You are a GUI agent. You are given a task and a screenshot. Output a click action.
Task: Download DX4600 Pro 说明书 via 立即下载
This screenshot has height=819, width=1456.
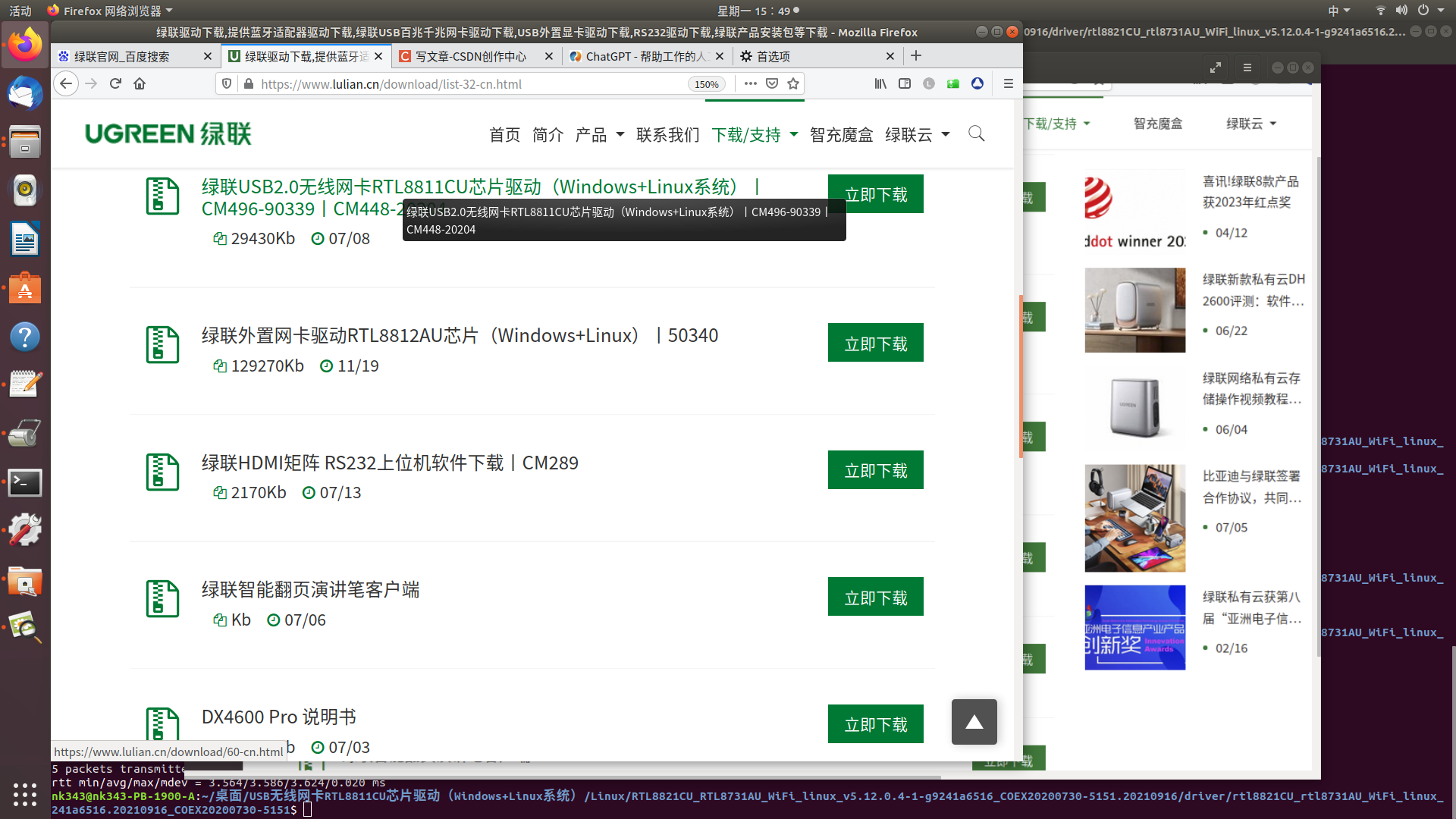click(876, 724)
